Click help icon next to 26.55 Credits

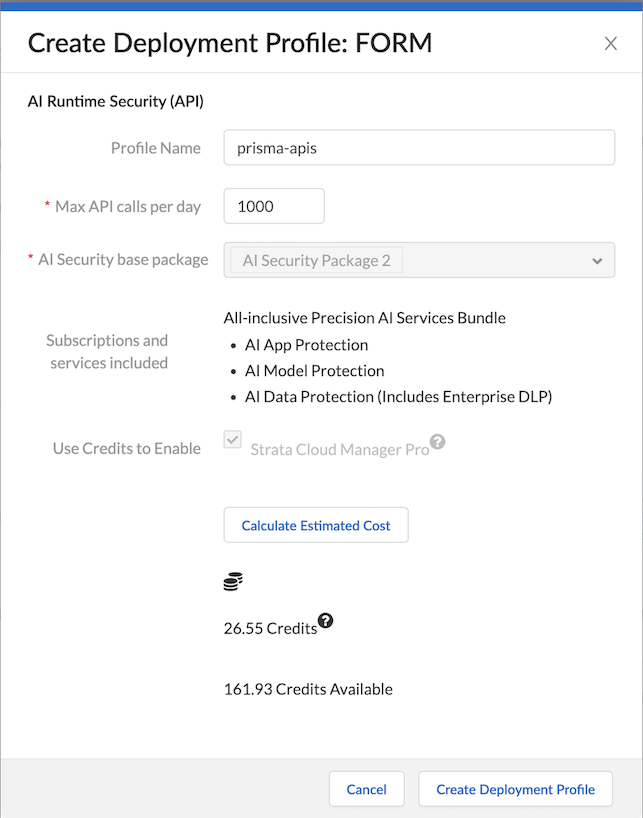(x=325, y=621)
